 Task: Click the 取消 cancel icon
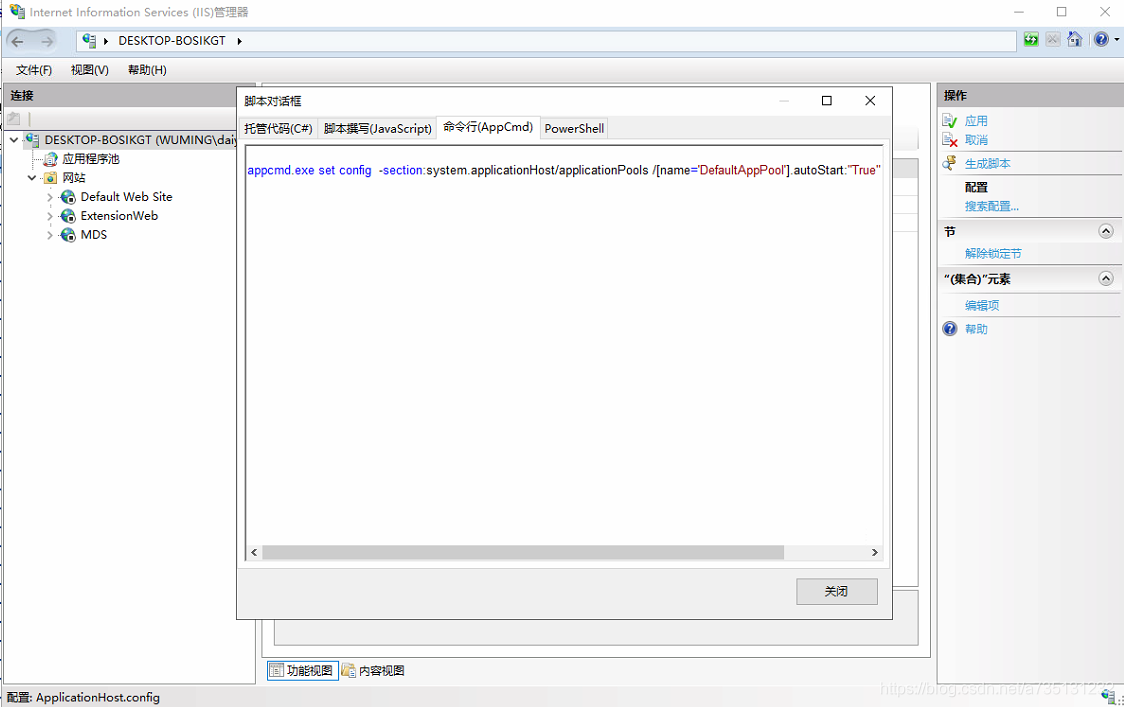pos(950,140)
